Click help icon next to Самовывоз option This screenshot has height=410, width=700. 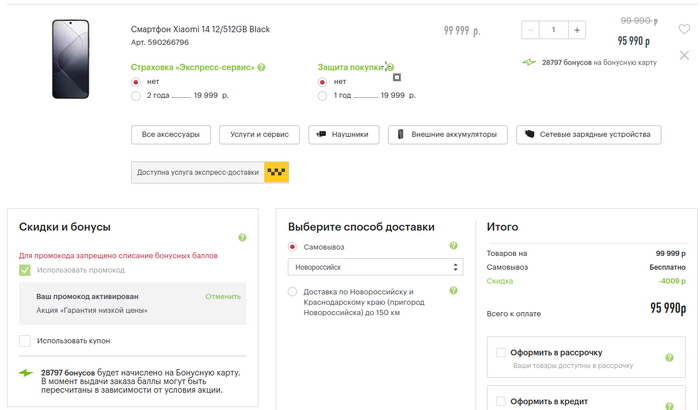453,246
